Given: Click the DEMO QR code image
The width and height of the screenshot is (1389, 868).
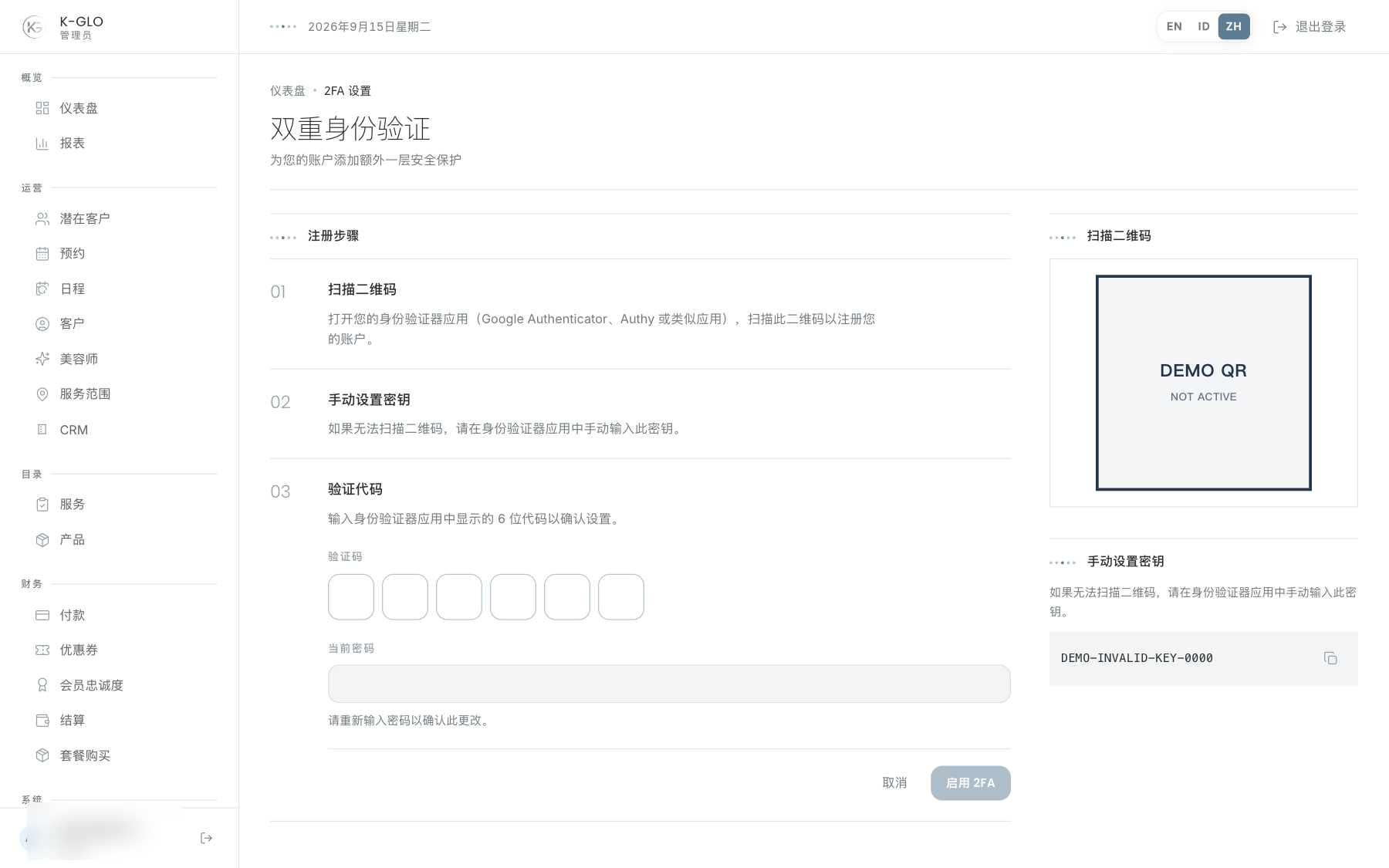Looking at the screenshot, I should [x=1204, y=383].
